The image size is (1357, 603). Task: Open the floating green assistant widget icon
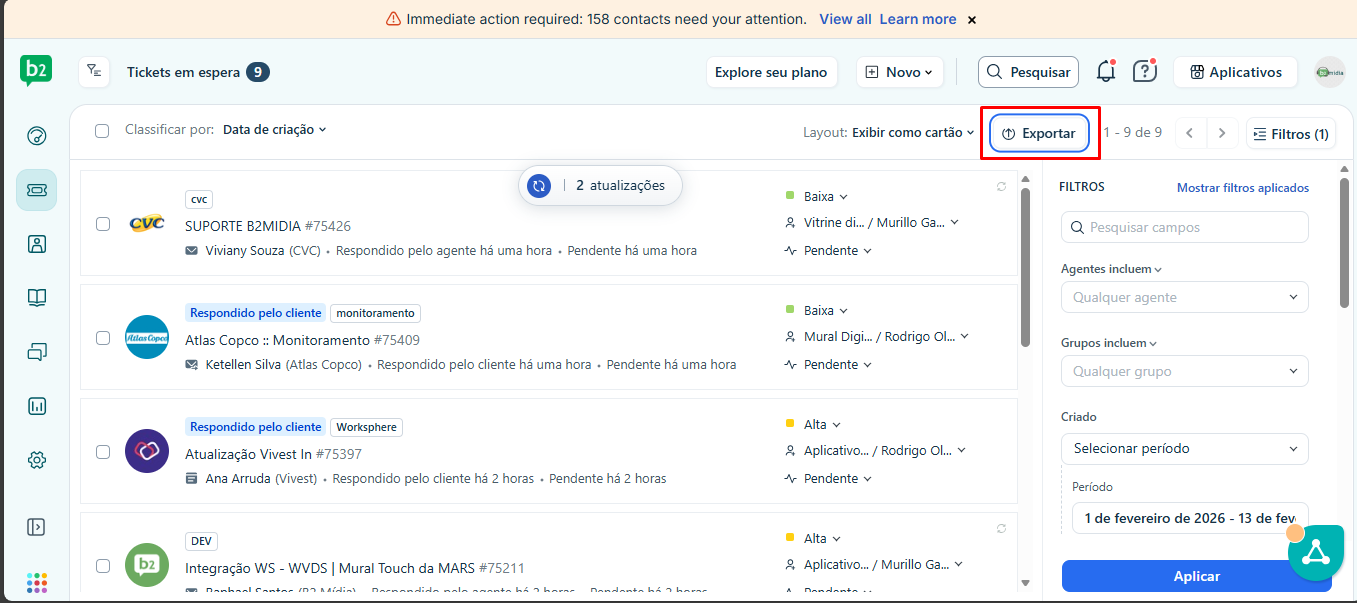pyautogui.click(x=1316, y=553)
